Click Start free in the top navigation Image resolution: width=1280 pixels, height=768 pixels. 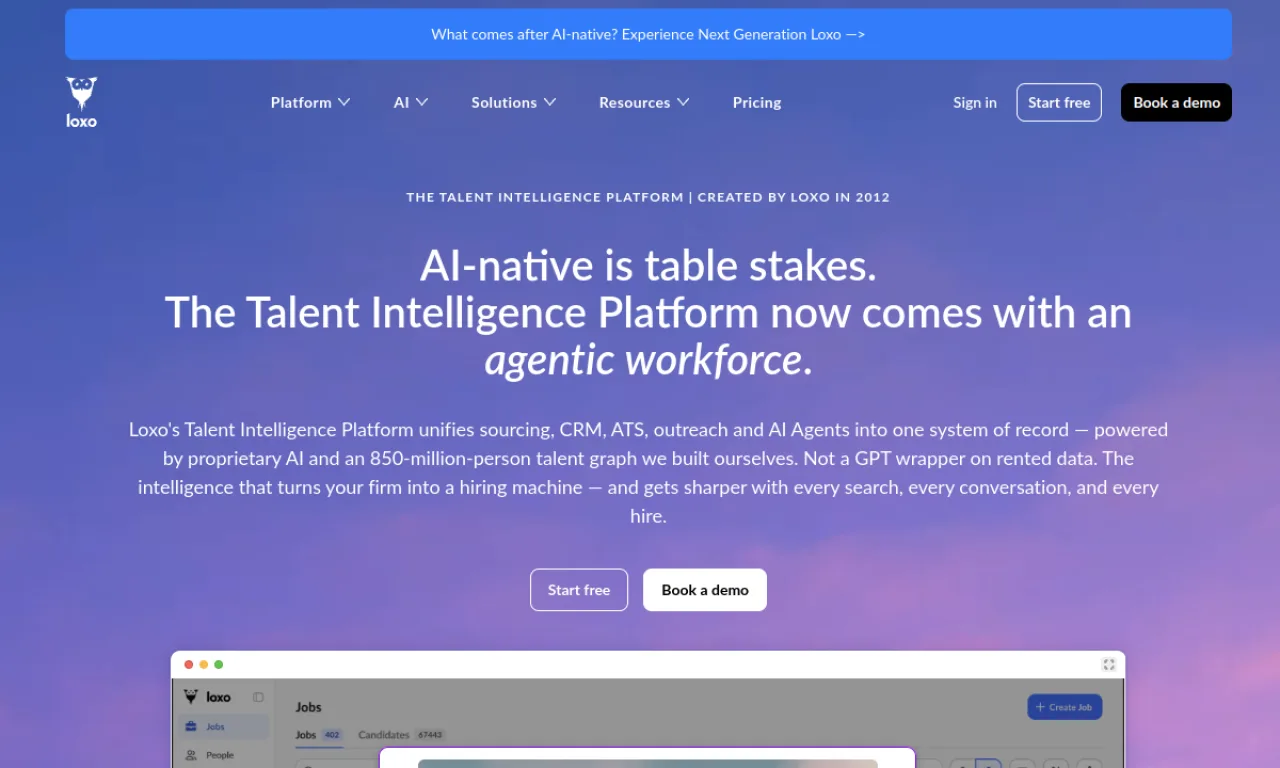pos(1059,102)
